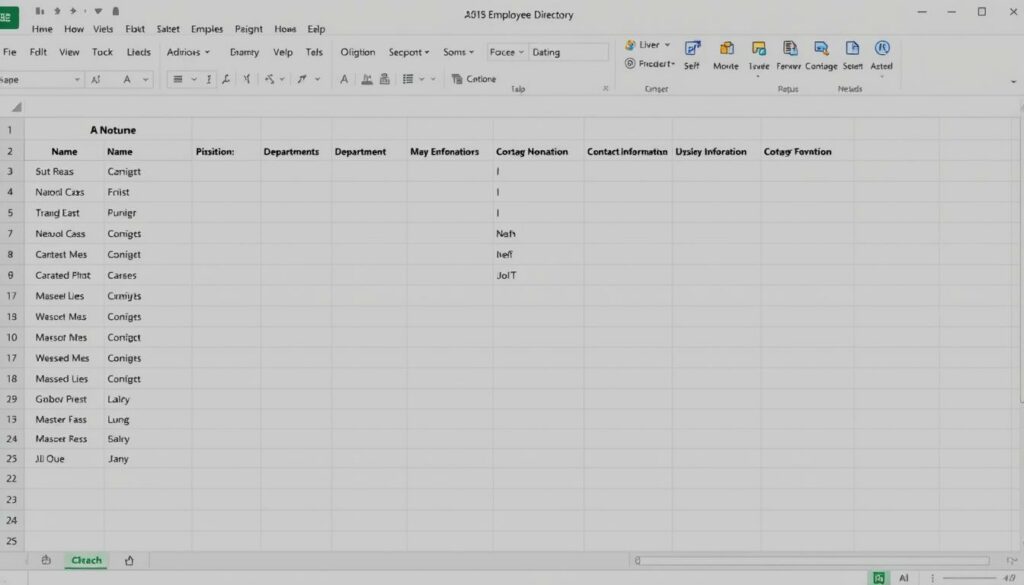The image size is (1024, 585).
Task: Click the dialog launcher beside Talp group
Action: click(x=605, y=88)
